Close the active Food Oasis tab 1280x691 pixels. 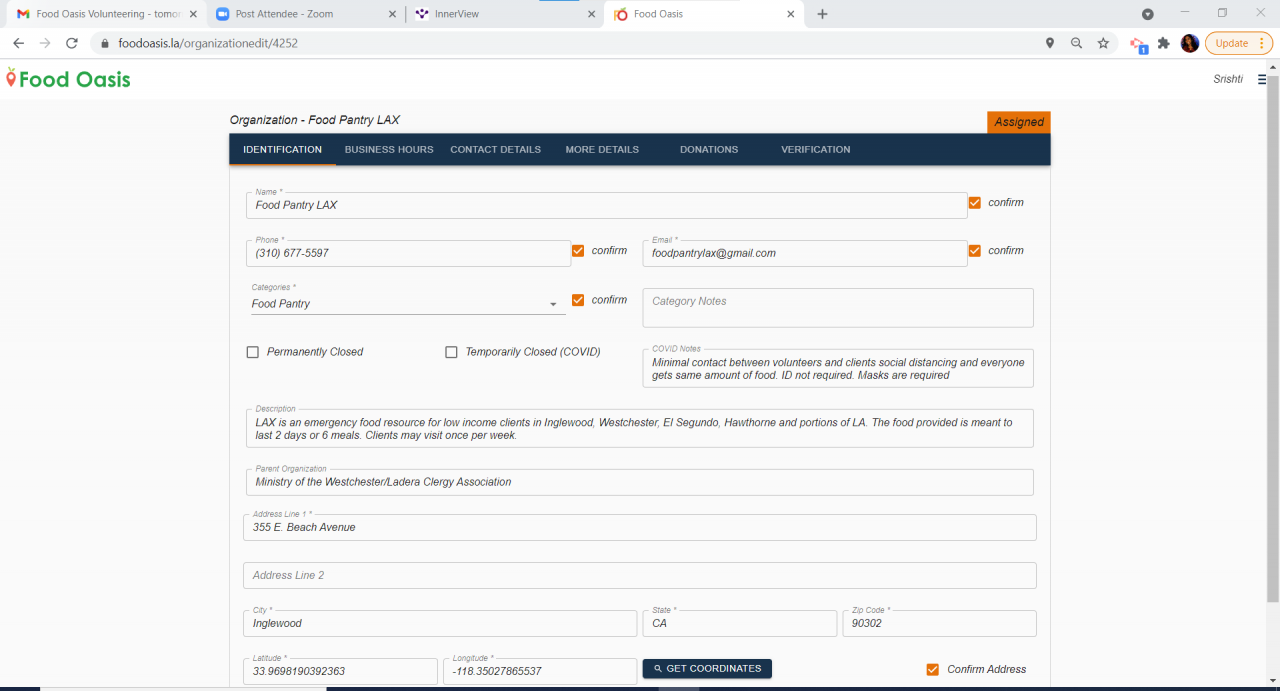pyautogui.click(x=791, y=14)
